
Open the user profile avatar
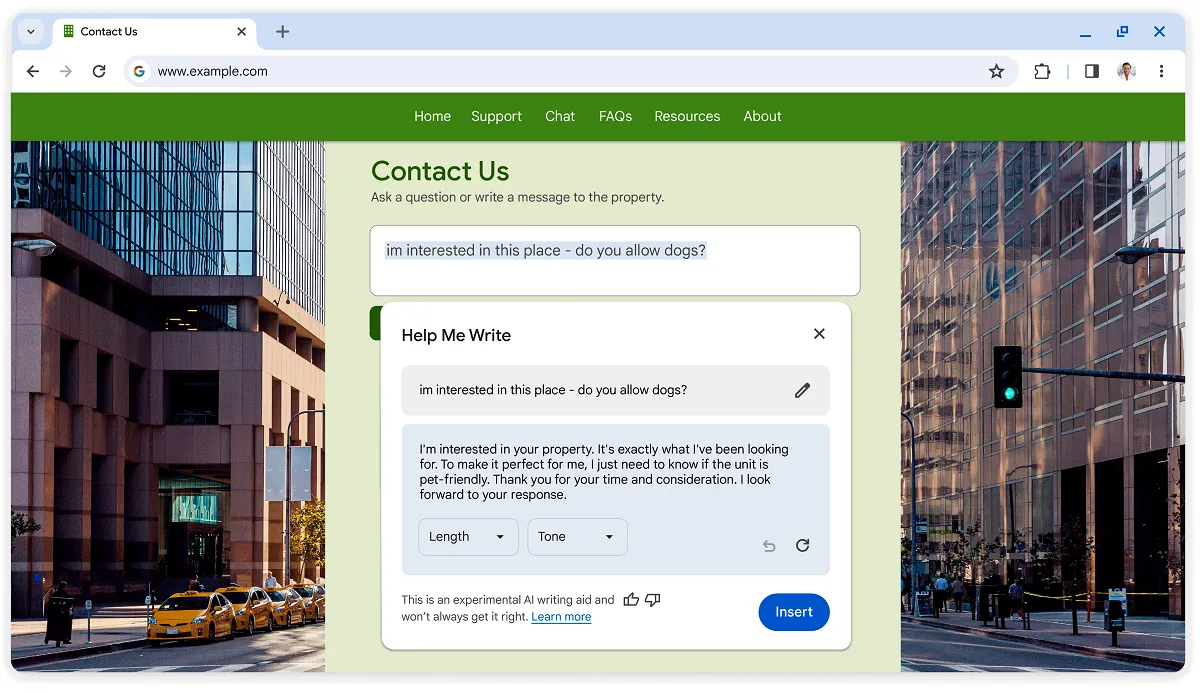(x=1127, y=71)
